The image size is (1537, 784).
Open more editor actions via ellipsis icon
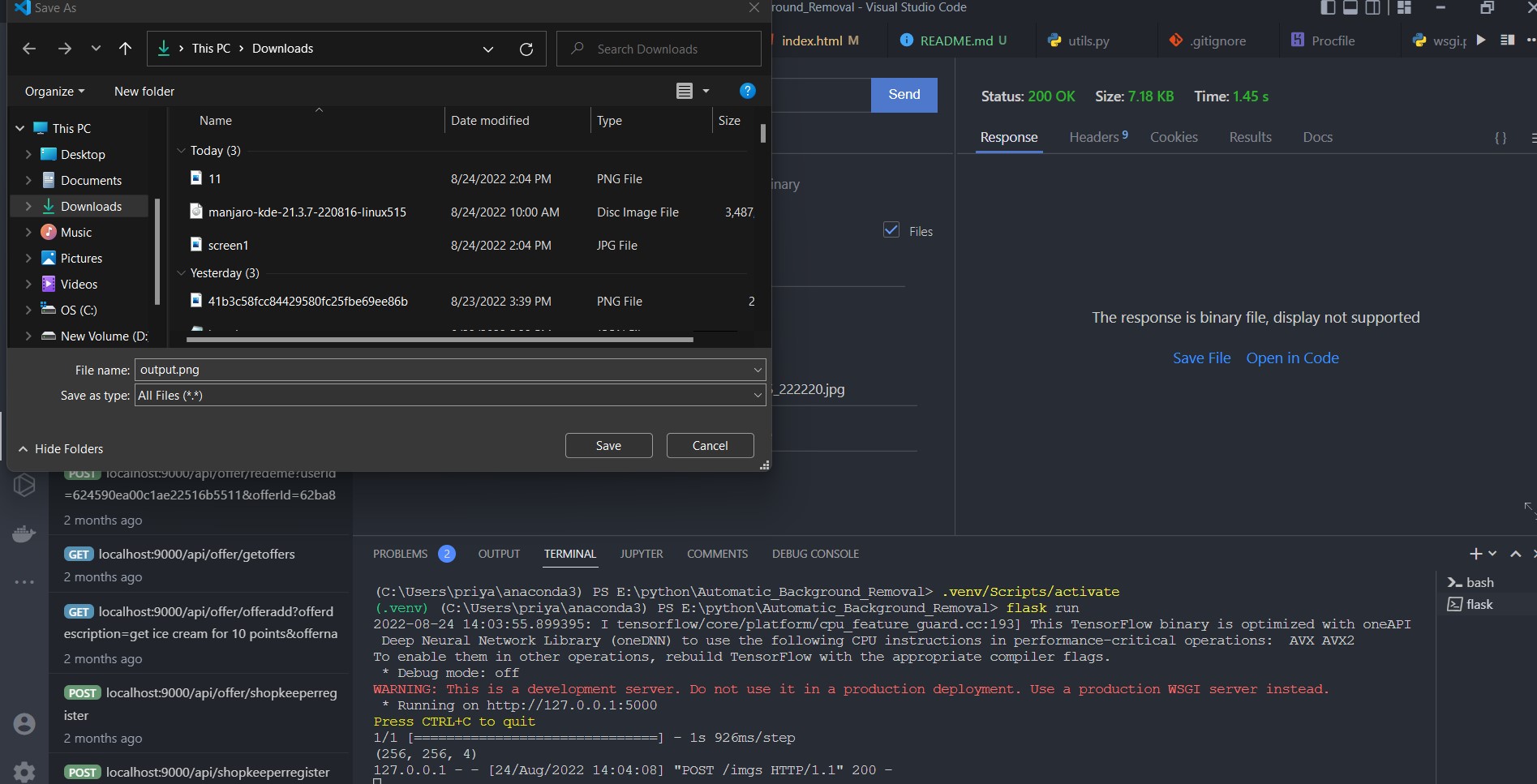(1532, 40)
